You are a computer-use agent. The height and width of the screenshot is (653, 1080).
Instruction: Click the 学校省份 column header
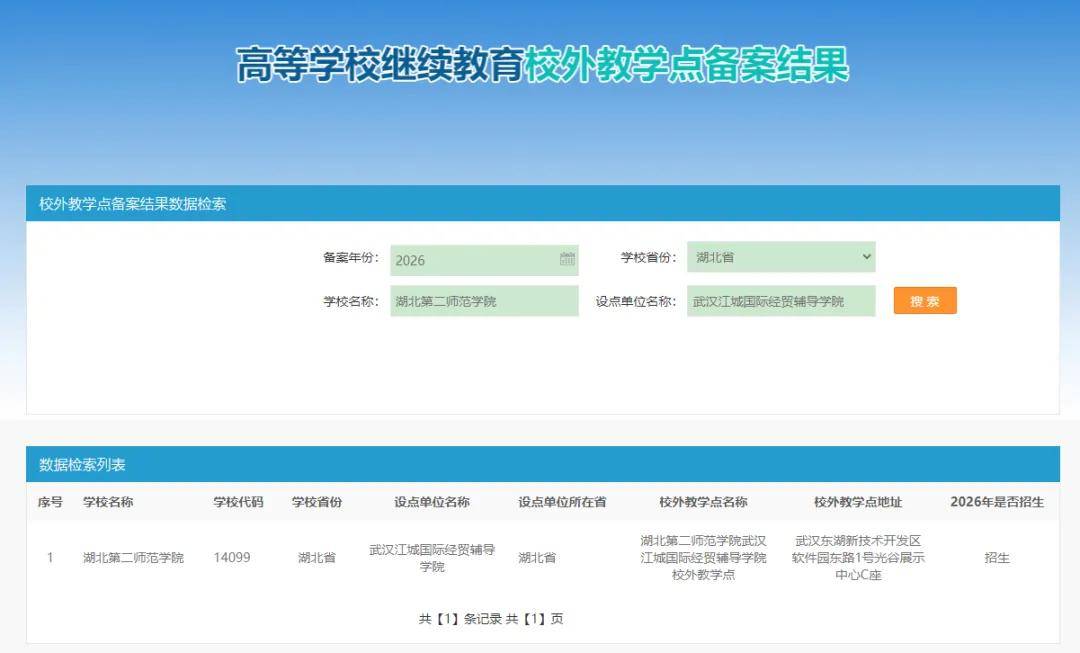317,502
